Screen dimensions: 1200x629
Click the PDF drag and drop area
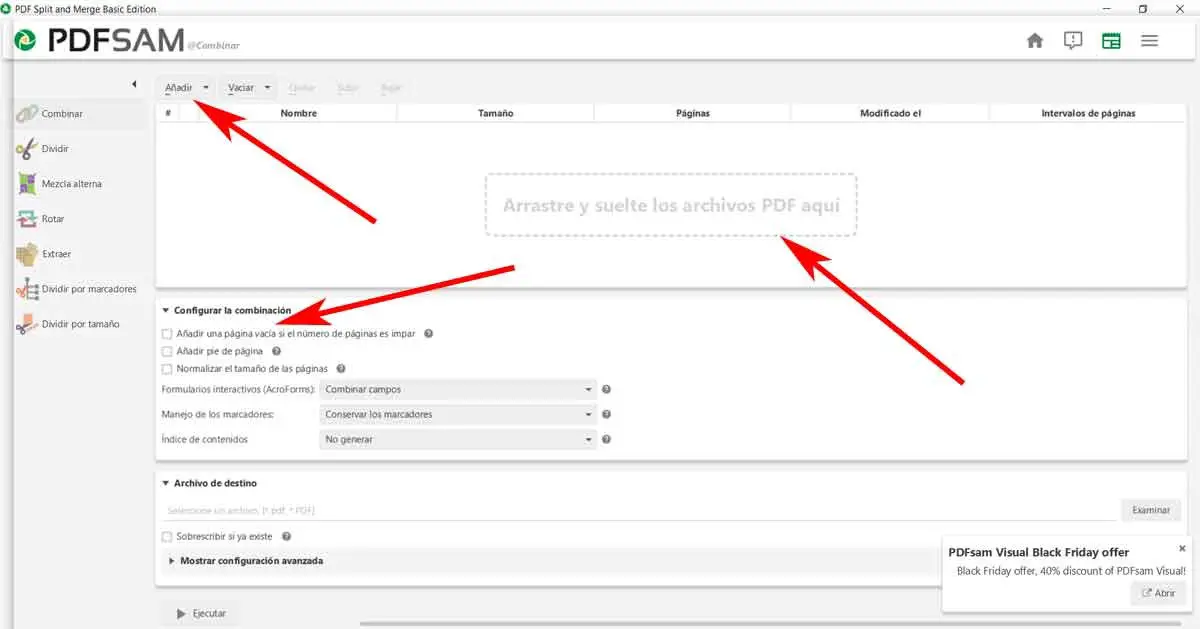pyautogui.click(x=671, y=205)
